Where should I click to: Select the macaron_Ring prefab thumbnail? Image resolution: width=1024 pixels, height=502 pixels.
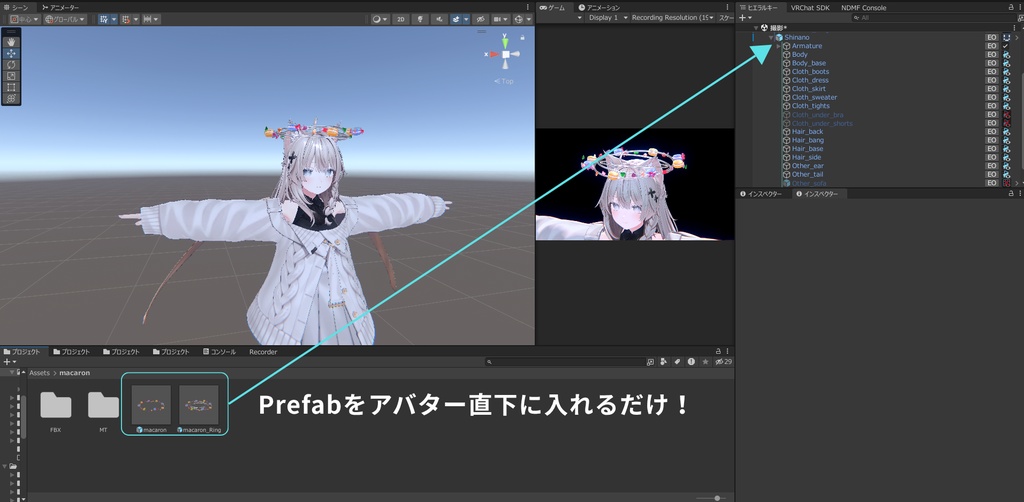coord(199,405)
